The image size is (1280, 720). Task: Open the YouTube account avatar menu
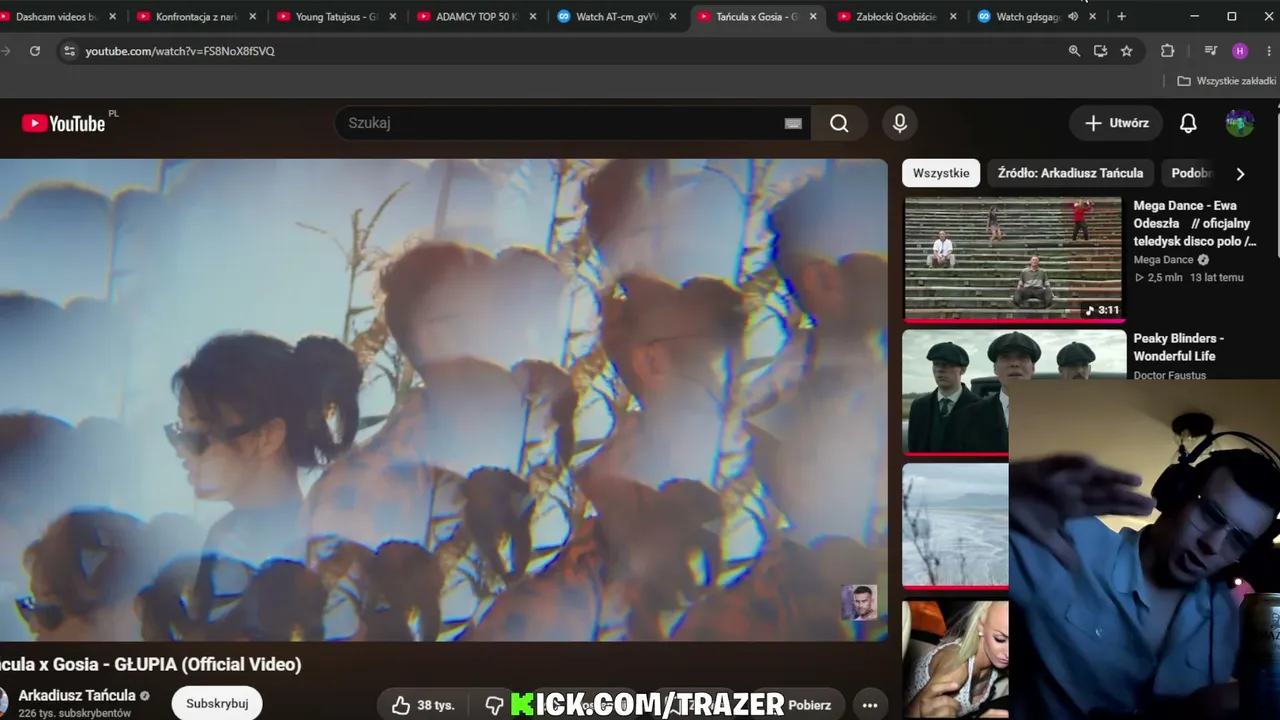point(1240,123)
